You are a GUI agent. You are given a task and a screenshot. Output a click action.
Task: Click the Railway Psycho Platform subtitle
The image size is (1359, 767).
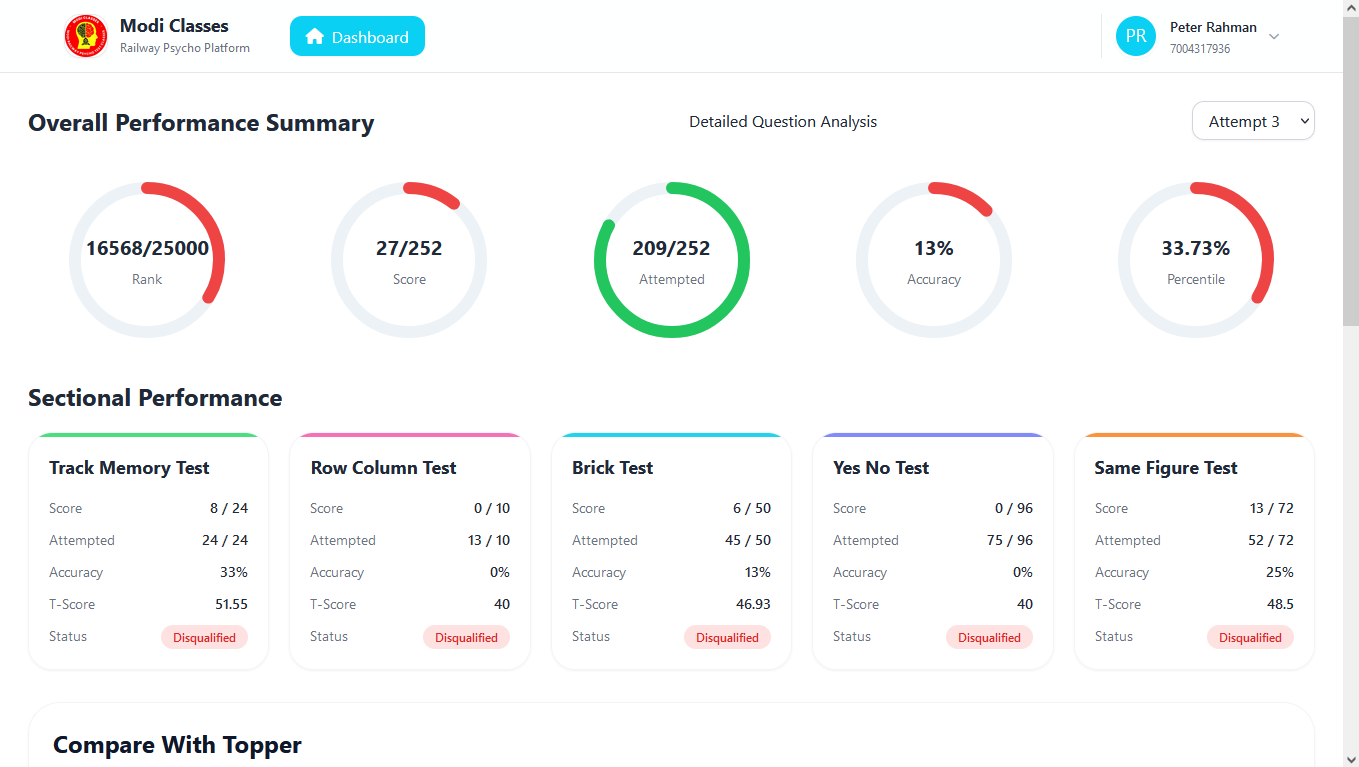click(x=185, y=48)
